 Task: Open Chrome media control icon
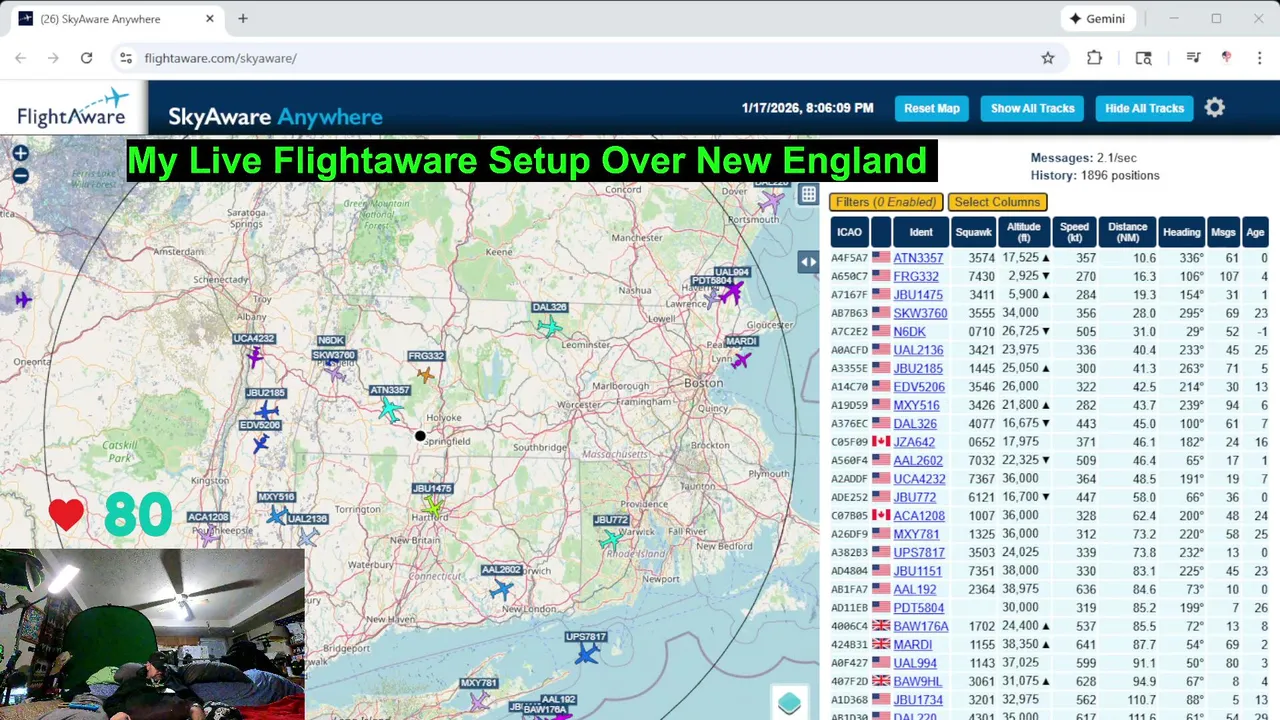1193,58
